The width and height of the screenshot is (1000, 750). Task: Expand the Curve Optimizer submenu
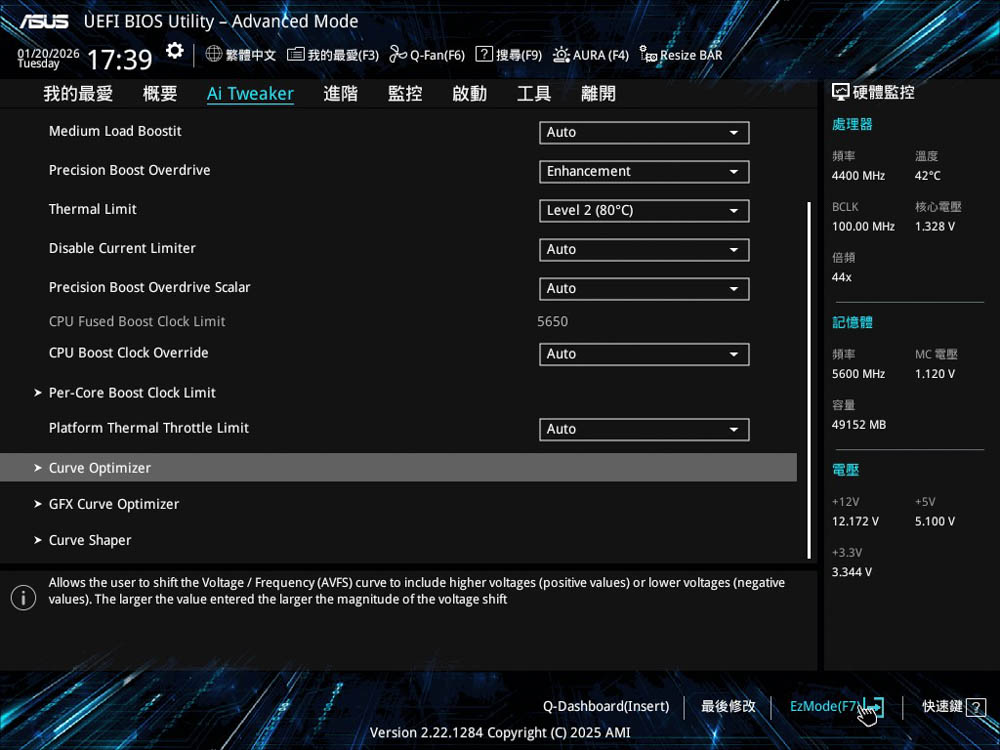[x=100, y=468]
